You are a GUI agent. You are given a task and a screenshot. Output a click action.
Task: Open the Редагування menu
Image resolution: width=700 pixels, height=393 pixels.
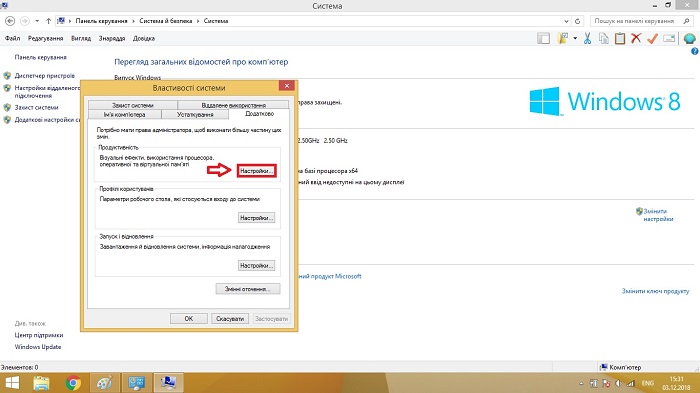(x=46, y=38)
